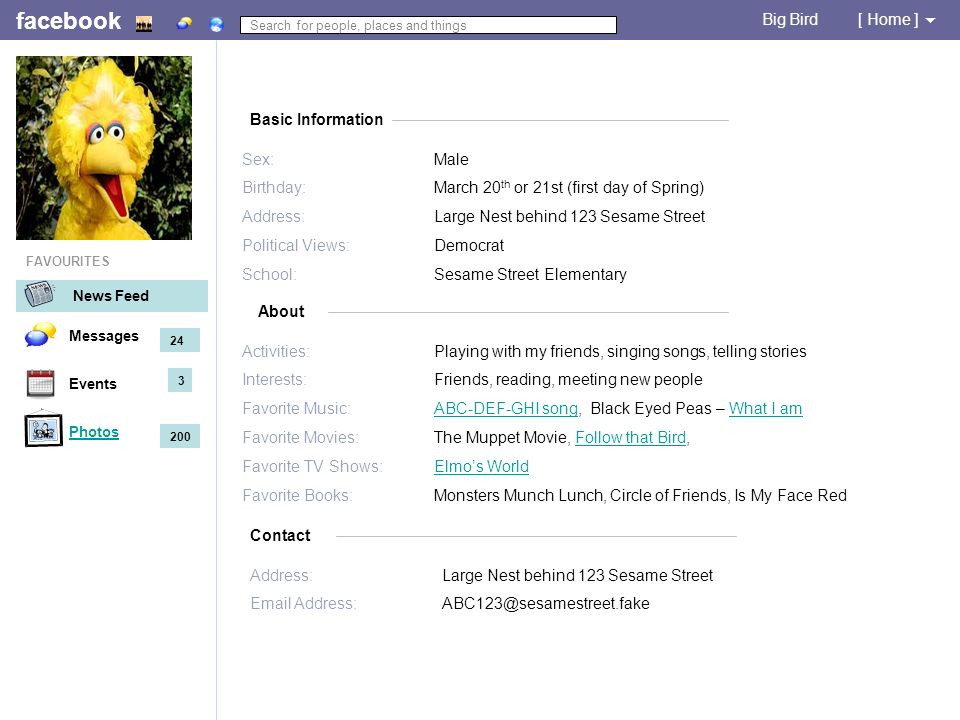Open Events in the sidebar
The height and width of the screenshot is (720, 960).
92,384
